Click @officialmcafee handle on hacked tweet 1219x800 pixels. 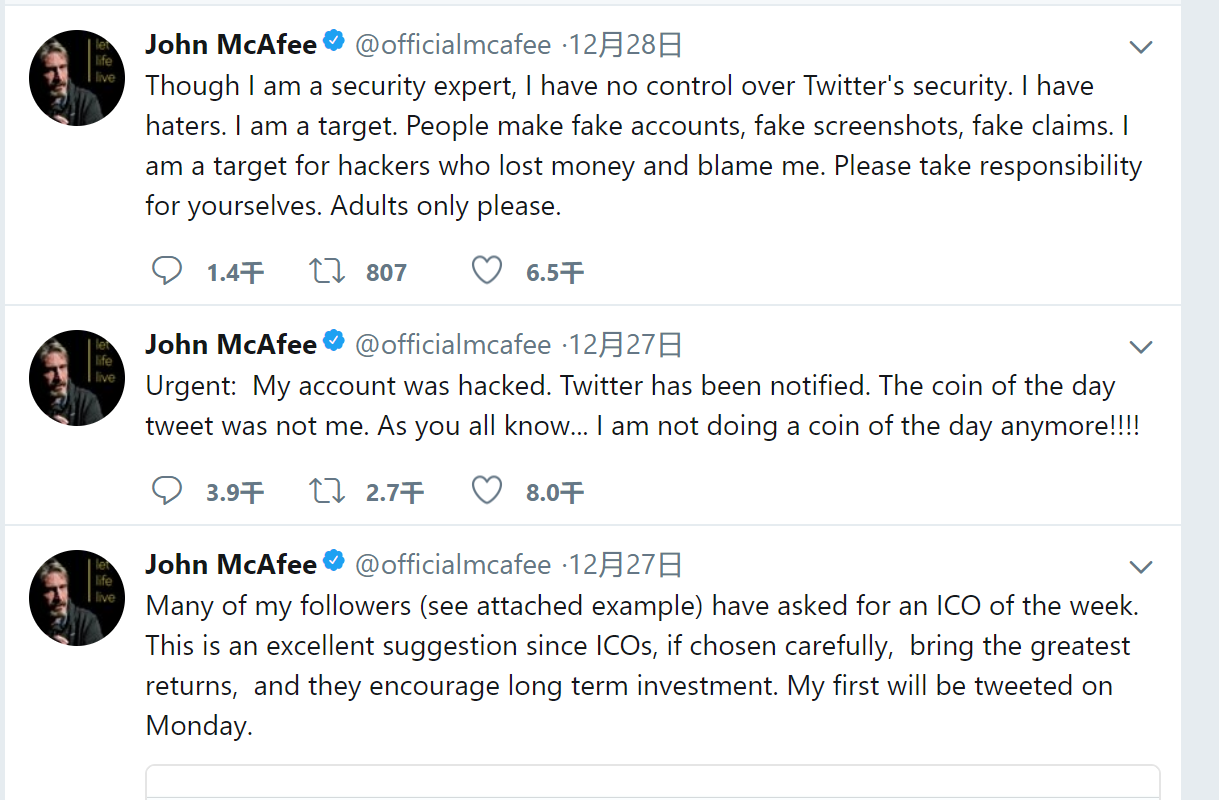click(x=453, y=345)
